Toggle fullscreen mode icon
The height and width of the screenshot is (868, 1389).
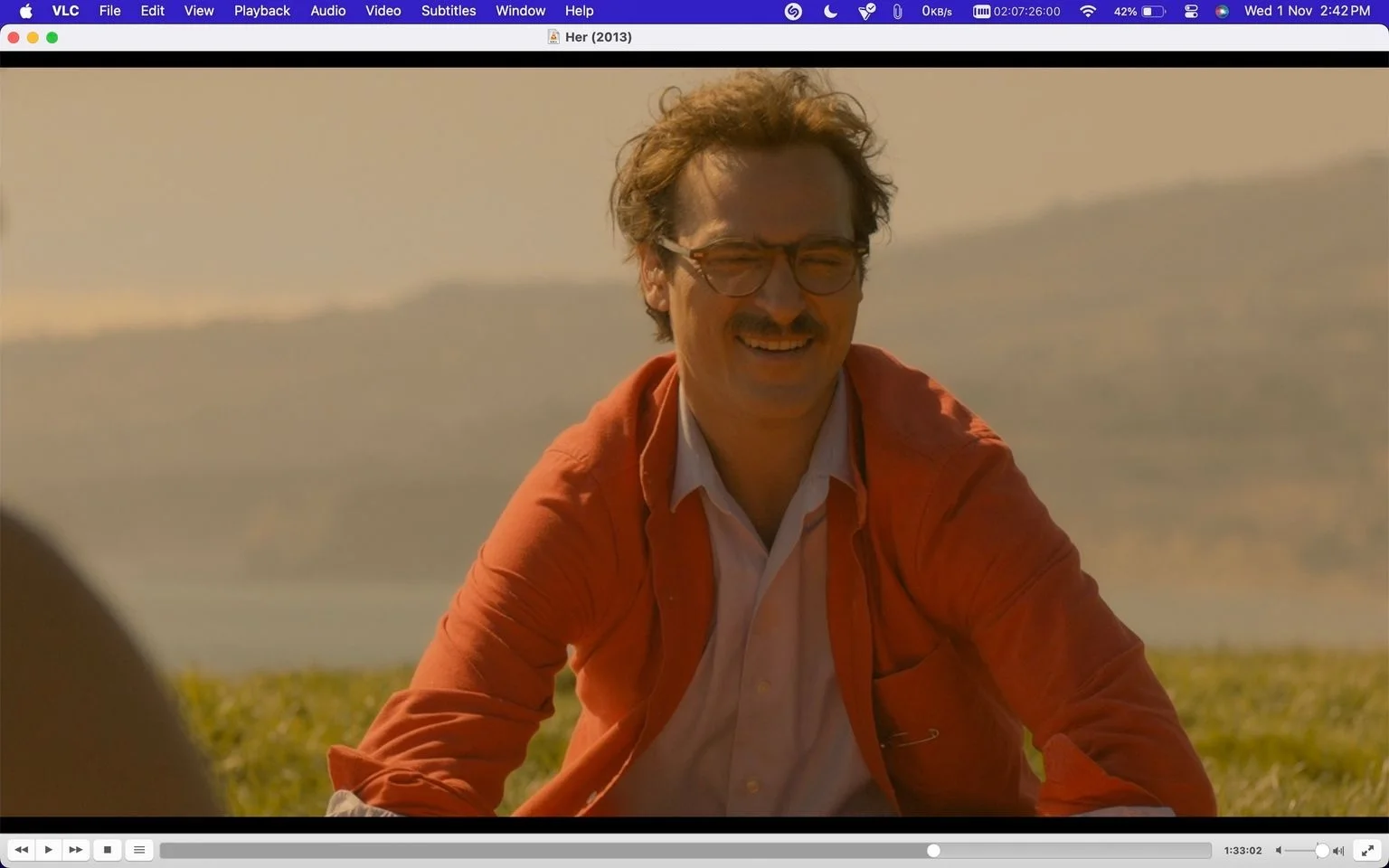[1368, 850]
